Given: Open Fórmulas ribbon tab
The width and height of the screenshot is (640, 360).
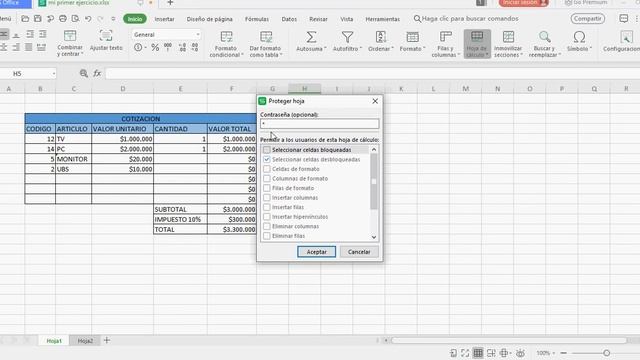Looking at the screenshot, I should [x=257, y=19].
